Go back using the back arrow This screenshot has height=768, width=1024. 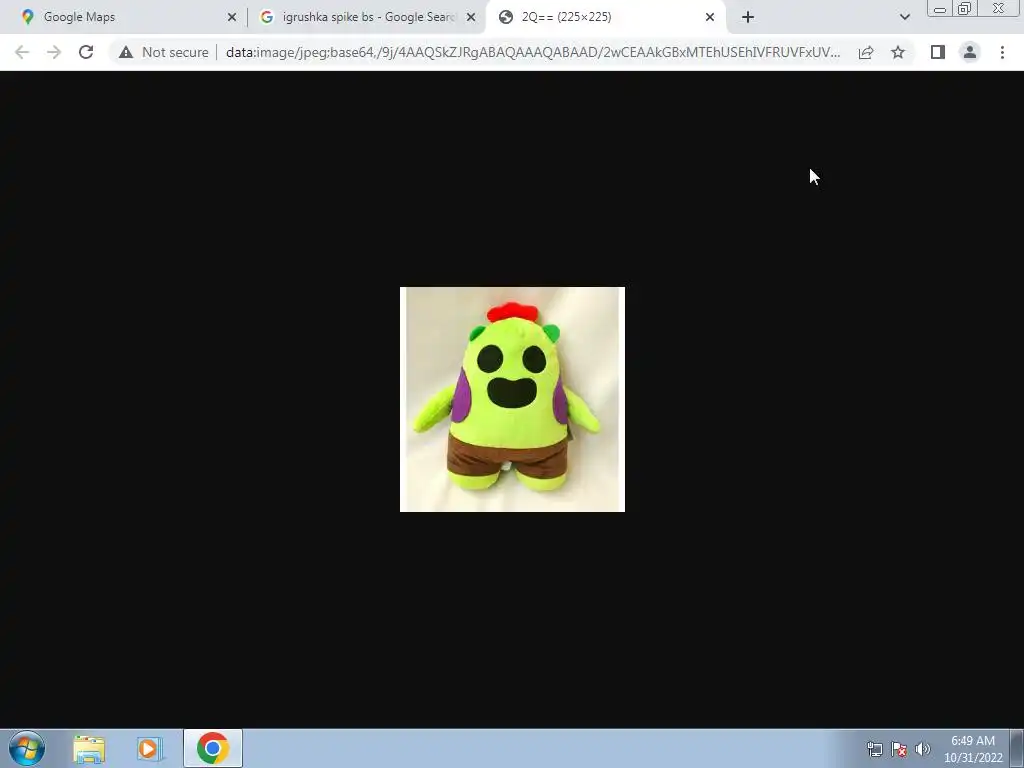point(22,52)
